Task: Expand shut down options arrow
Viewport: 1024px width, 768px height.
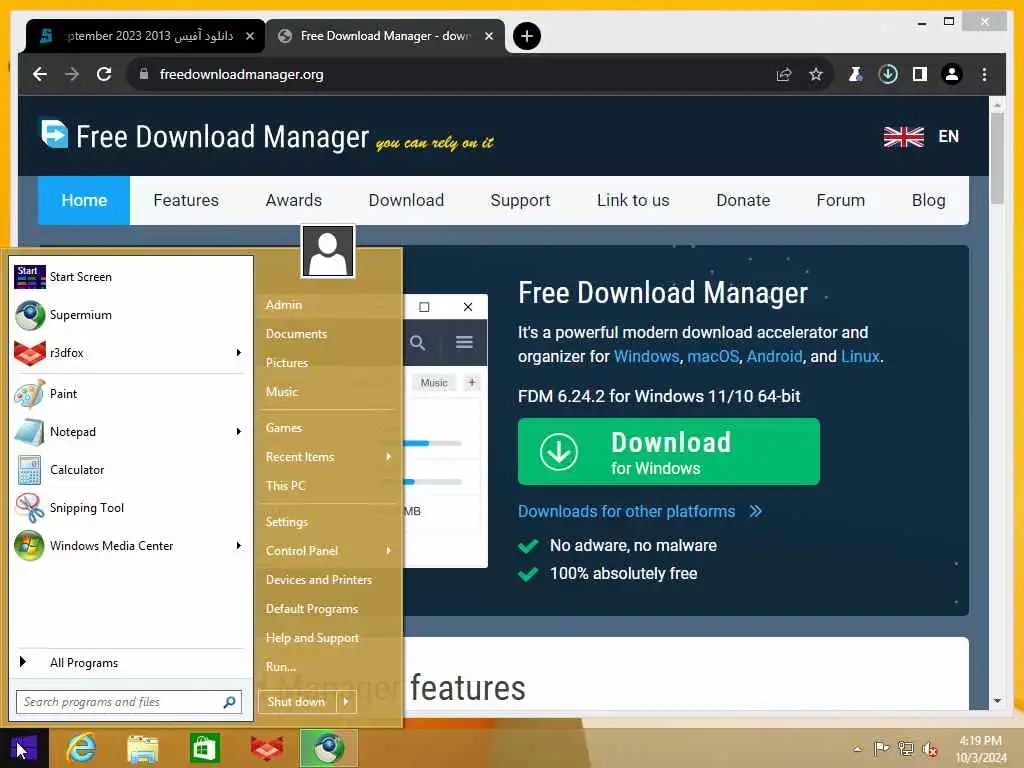Action: coord(346,702)
